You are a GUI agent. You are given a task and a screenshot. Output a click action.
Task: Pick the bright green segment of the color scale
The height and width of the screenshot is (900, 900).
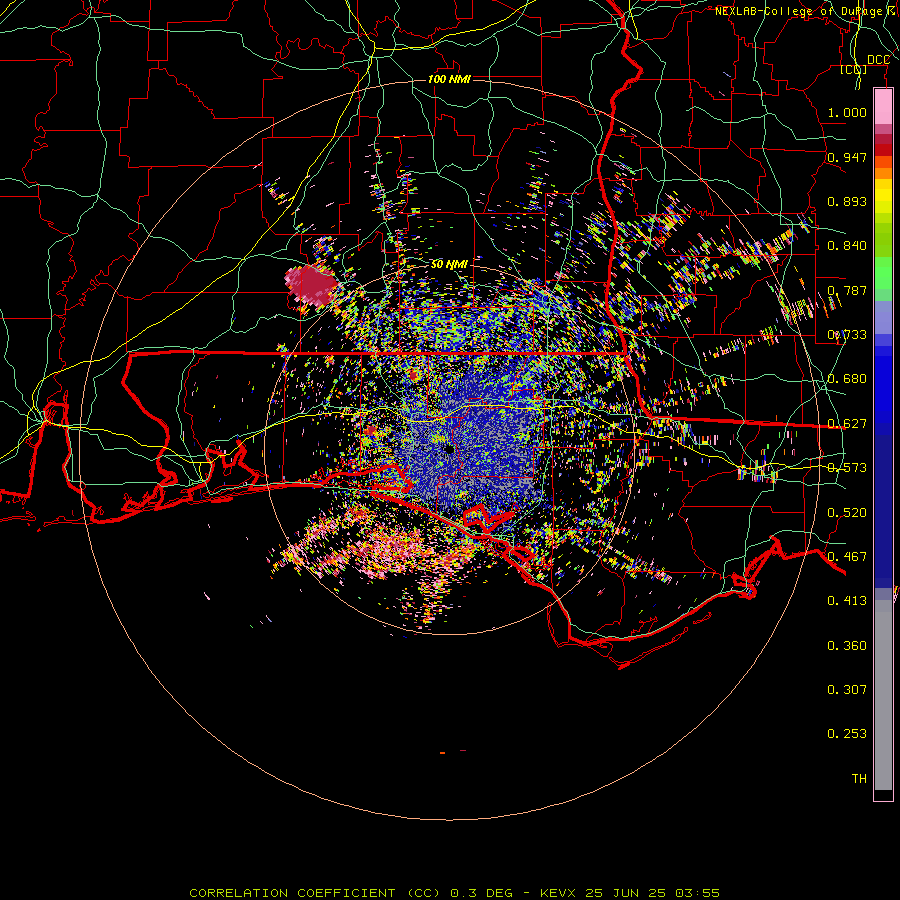(x=883, y=273)
